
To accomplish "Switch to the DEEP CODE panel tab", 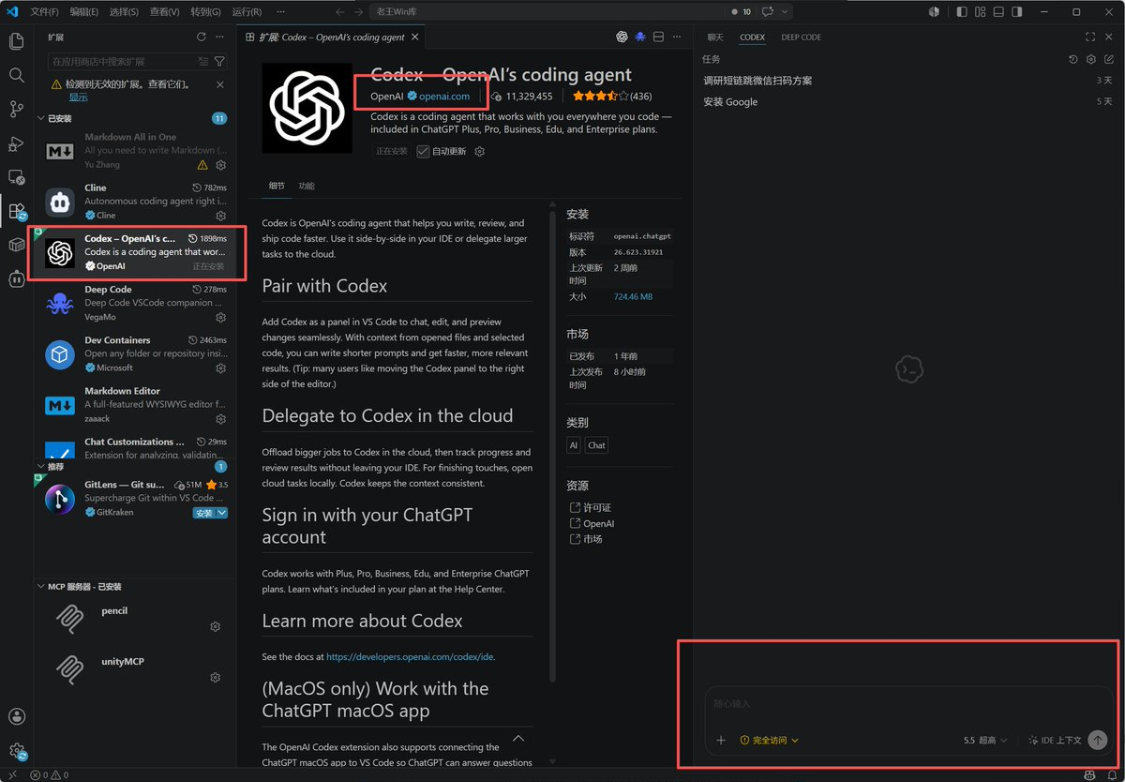I will pos(801,37).
